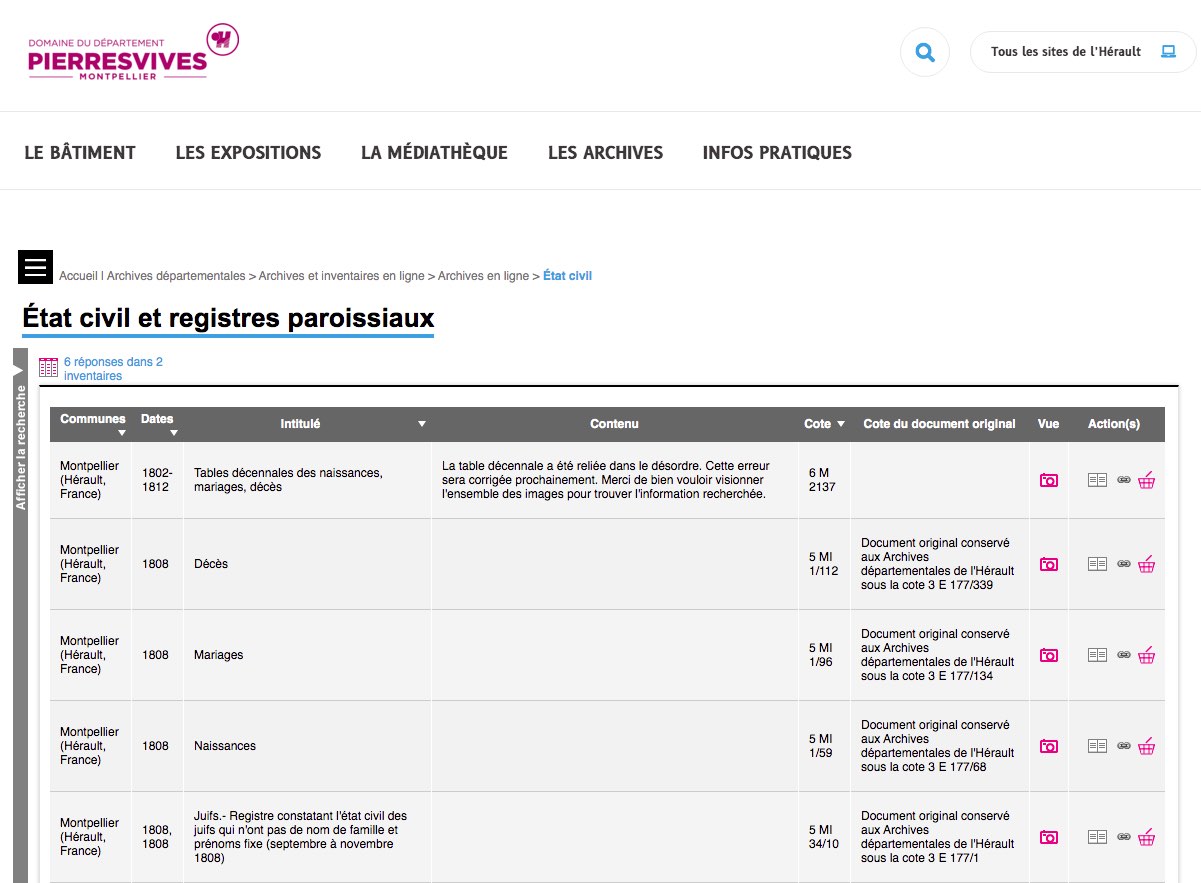Image resolution: width=1201 pixels, height=883 pixels.
Task: Open camera viewer for 1808 Mariages row
Action: click(1048, 655)
